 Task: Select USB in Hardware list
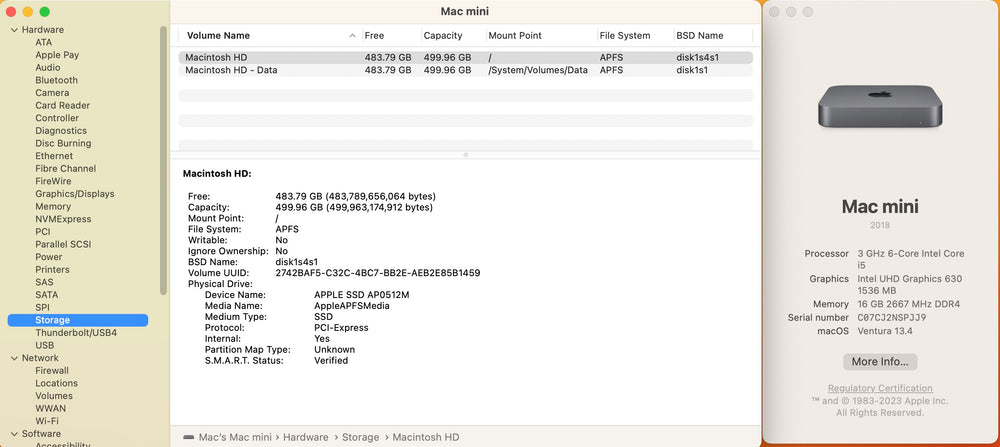(45, 346)
